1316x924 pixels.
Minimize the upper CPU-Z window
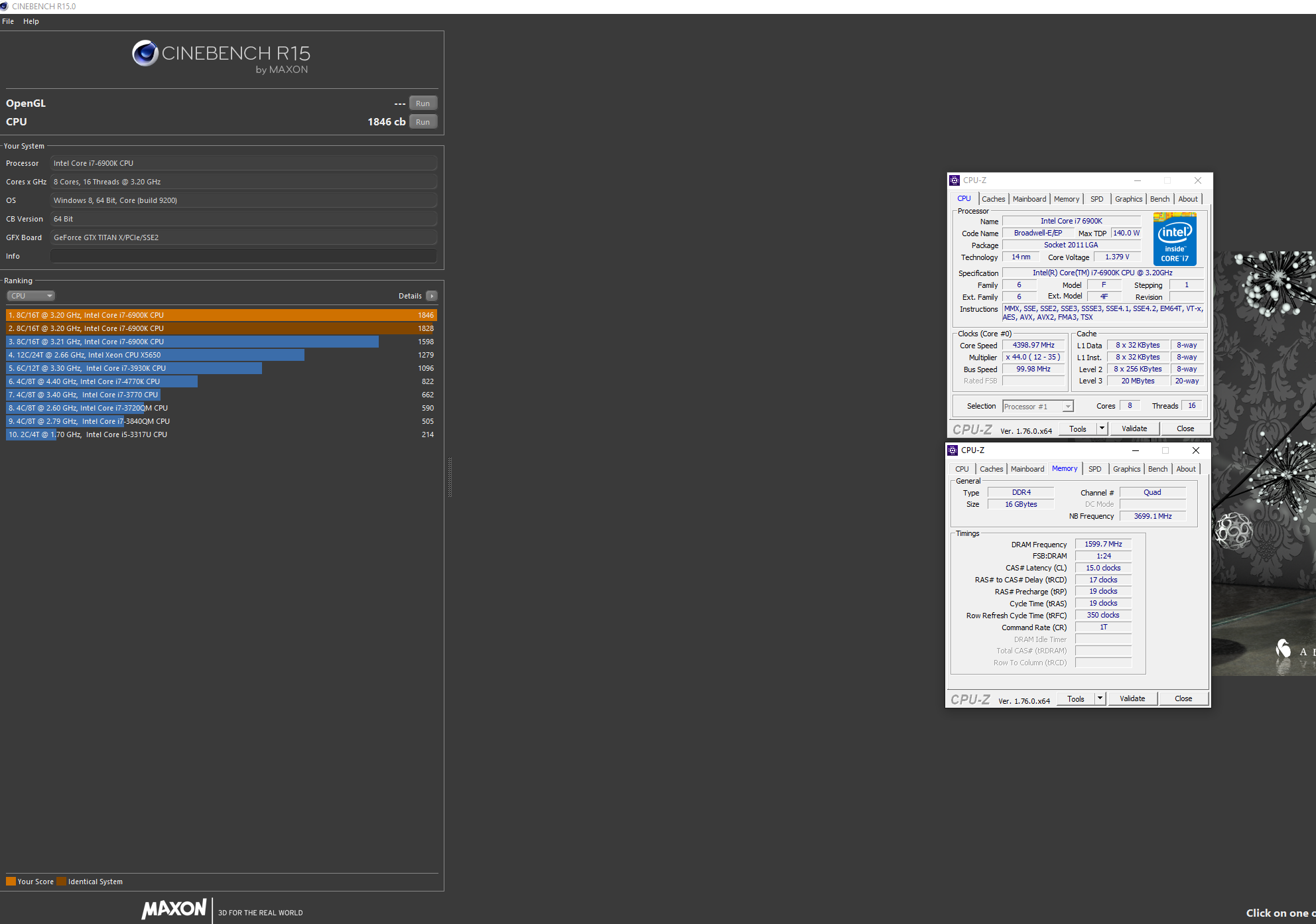[x=1138, y=180]
